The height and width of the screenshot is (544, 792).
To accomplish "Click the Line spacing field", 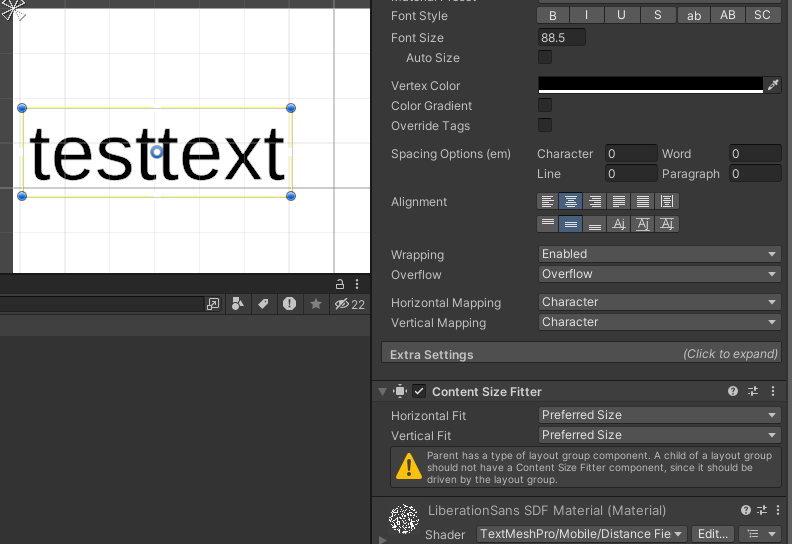I will coord(631,174).
